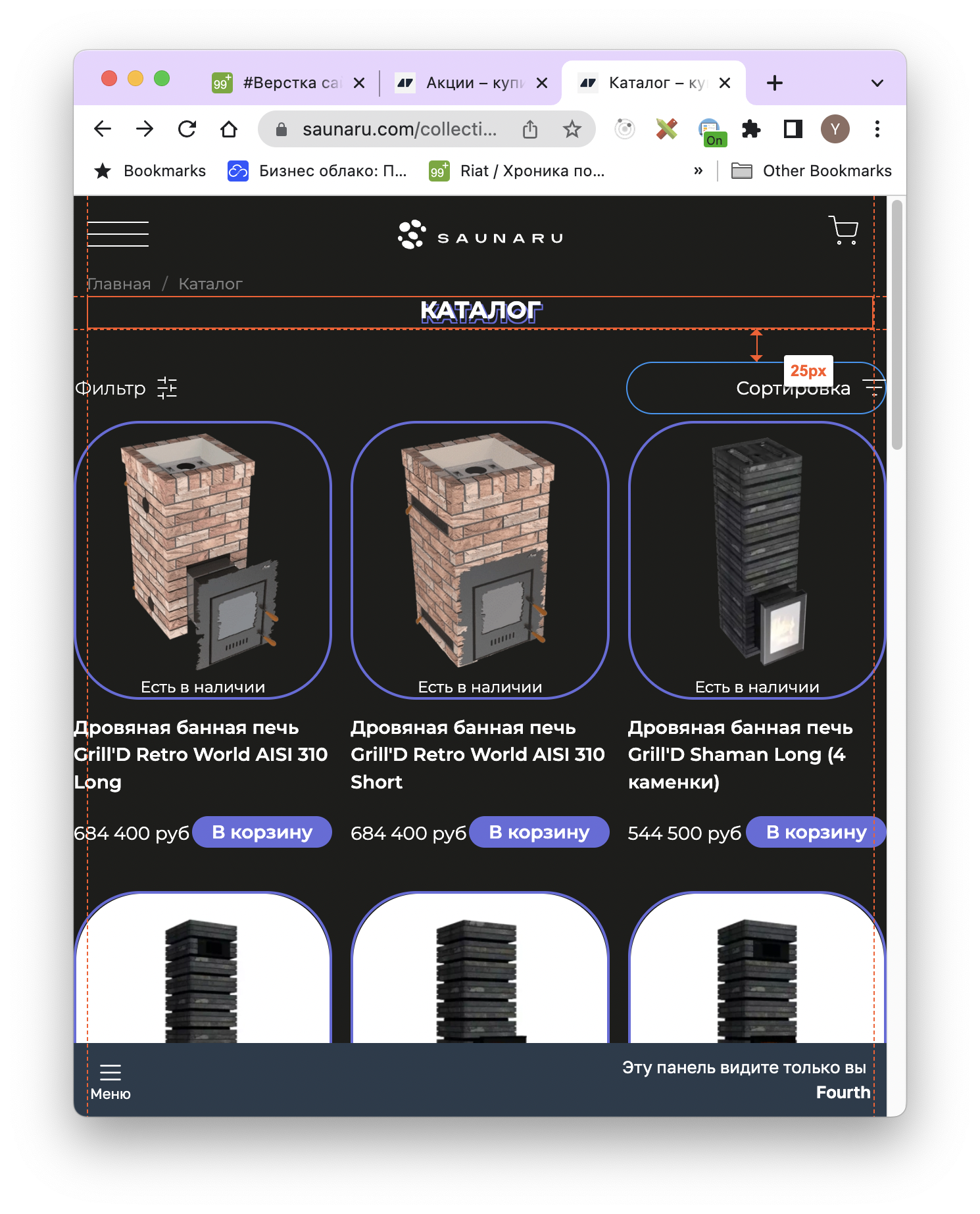Go to Главная breadcrumb link
980x1214 pixels.
119,284
